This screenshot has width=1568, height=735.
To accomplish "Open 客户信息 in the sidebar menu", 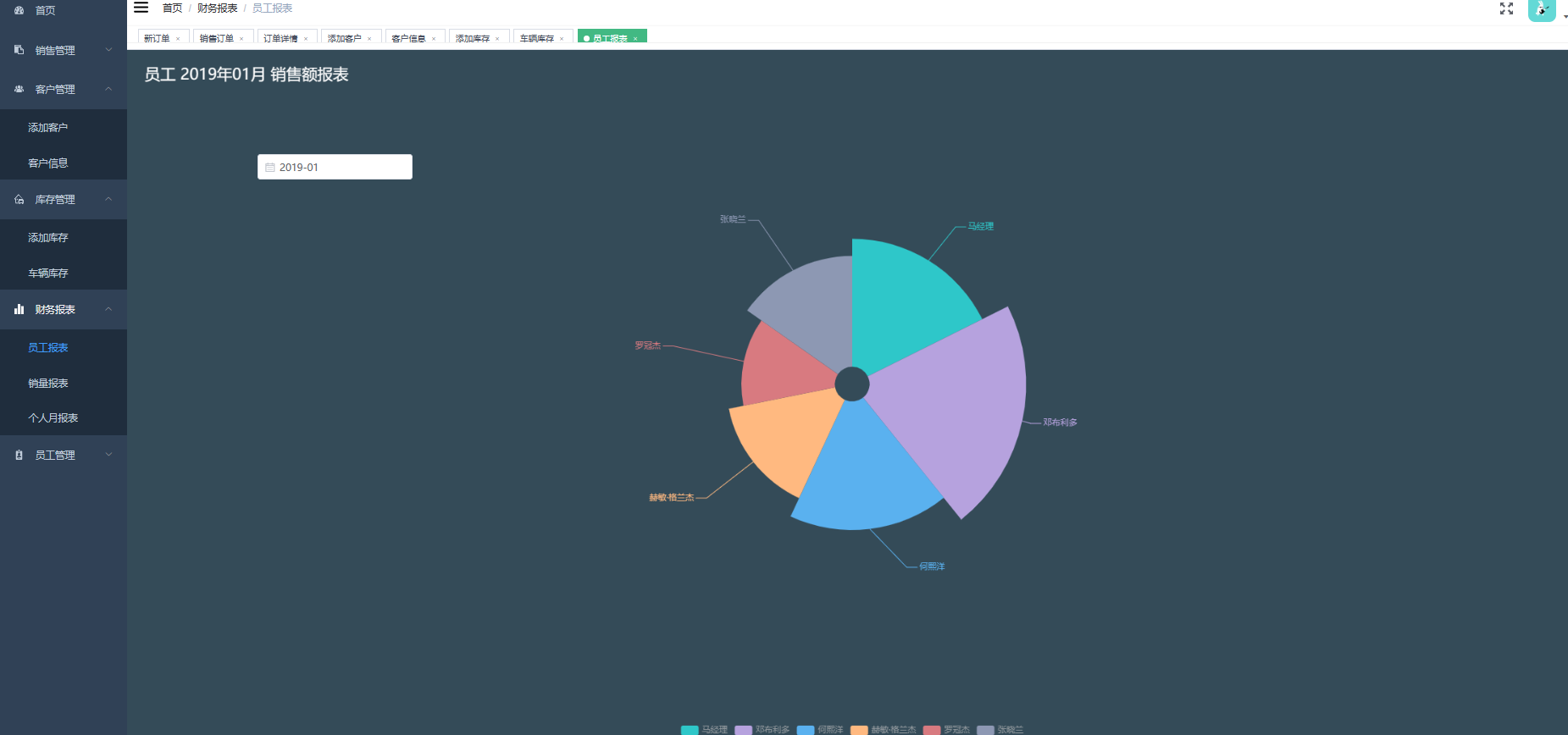I will point(64,163).
